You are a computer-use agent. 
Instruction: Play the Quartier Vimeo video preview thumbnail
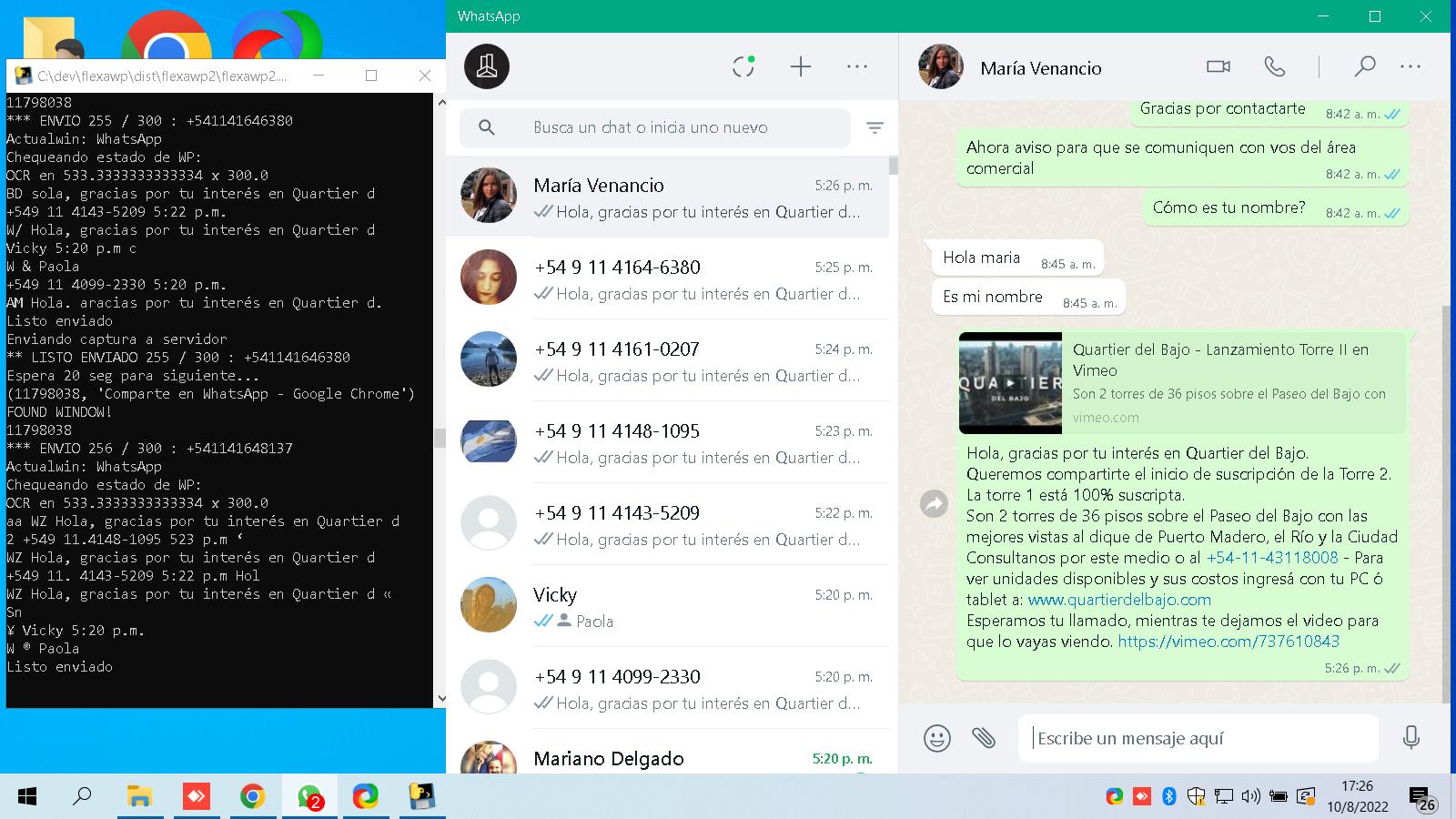point(1010,383)
